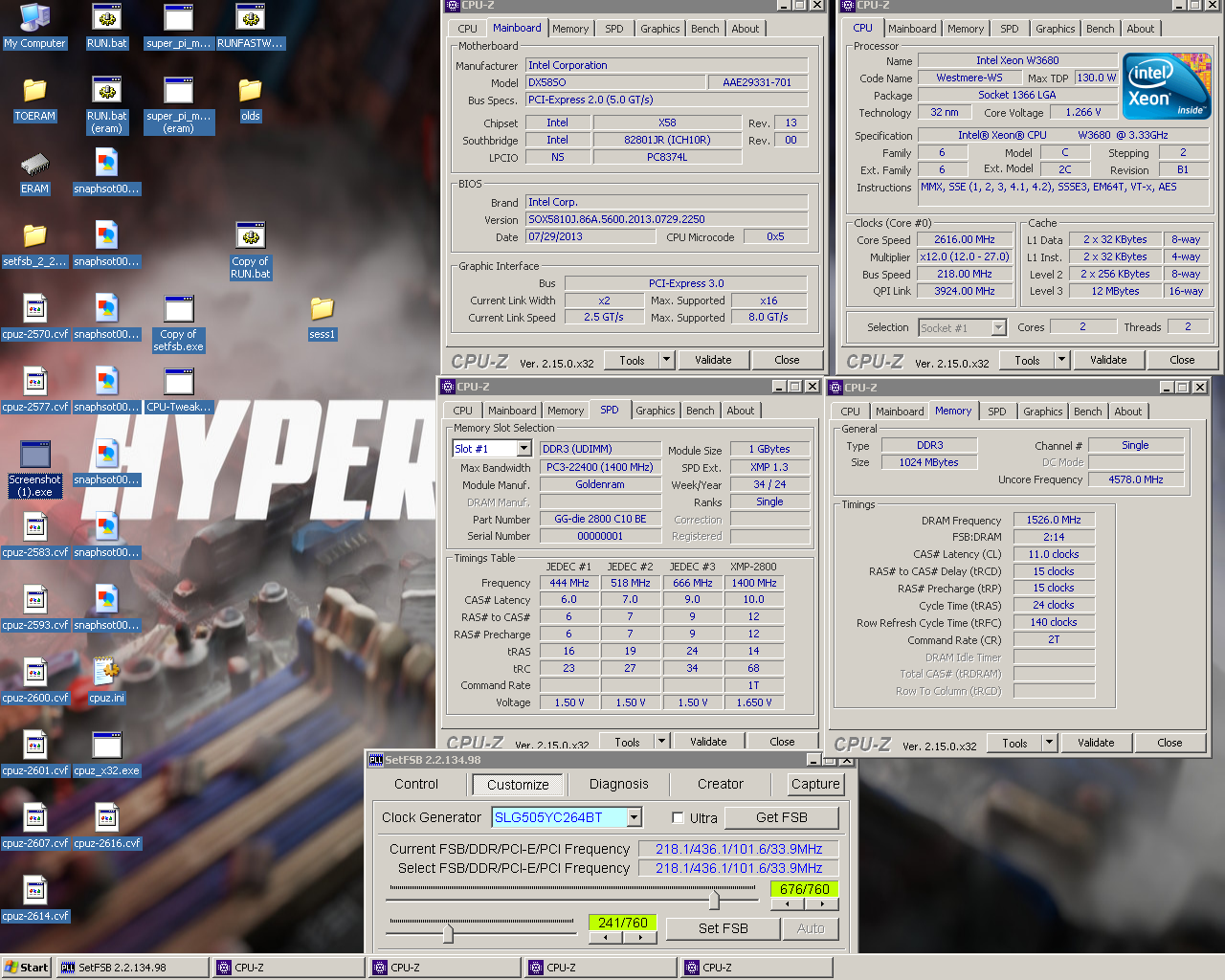The image size is (1225, 980).
Task: Click the Capture button in SetFSB
Action: coord(815,784)
